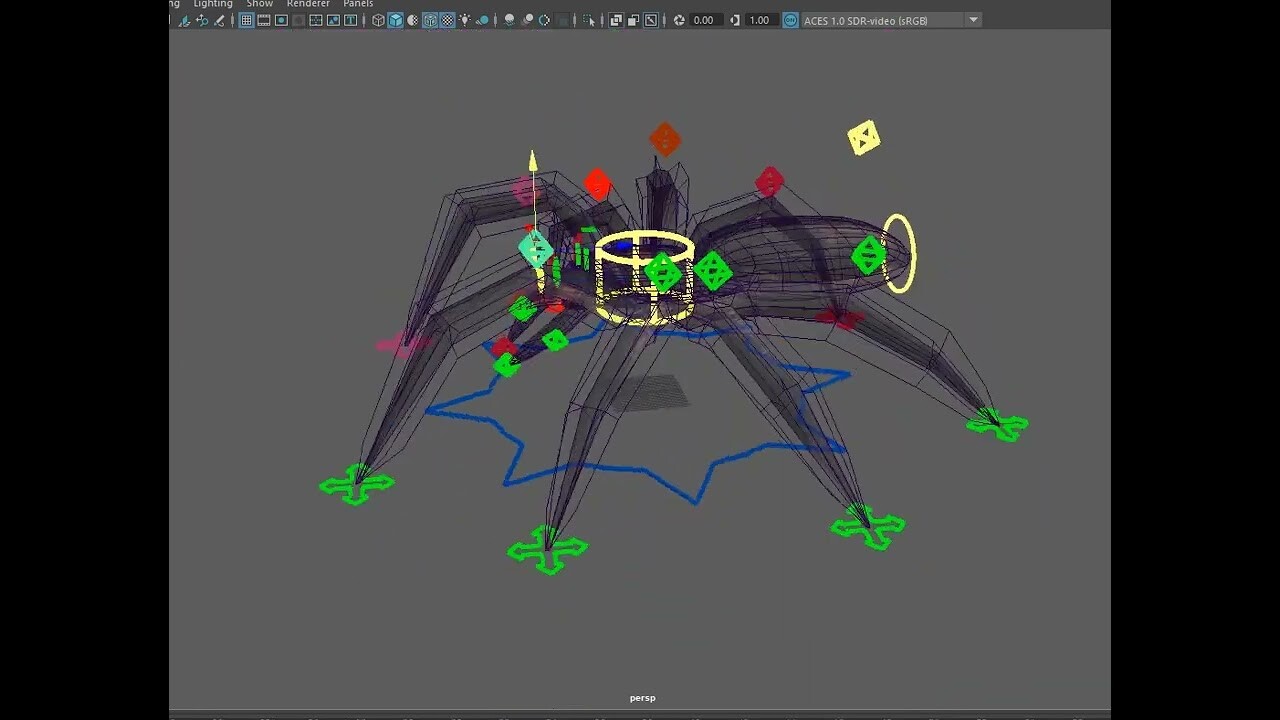1280x720 pixels.
Task: Enable smooth shade all mode
Action: click(395, 20)
